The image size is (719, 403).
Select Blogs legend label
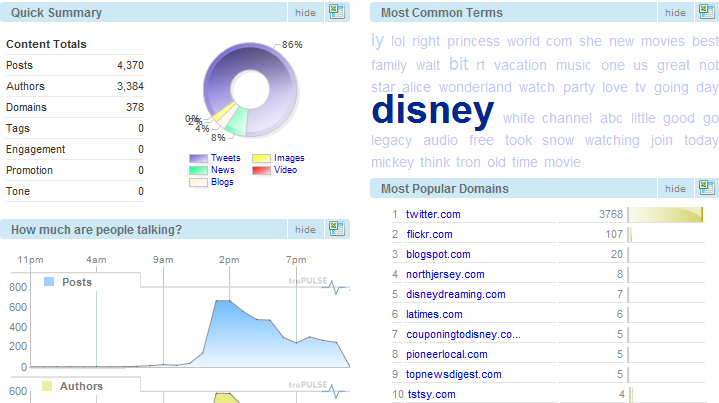(x=222, y=182)
